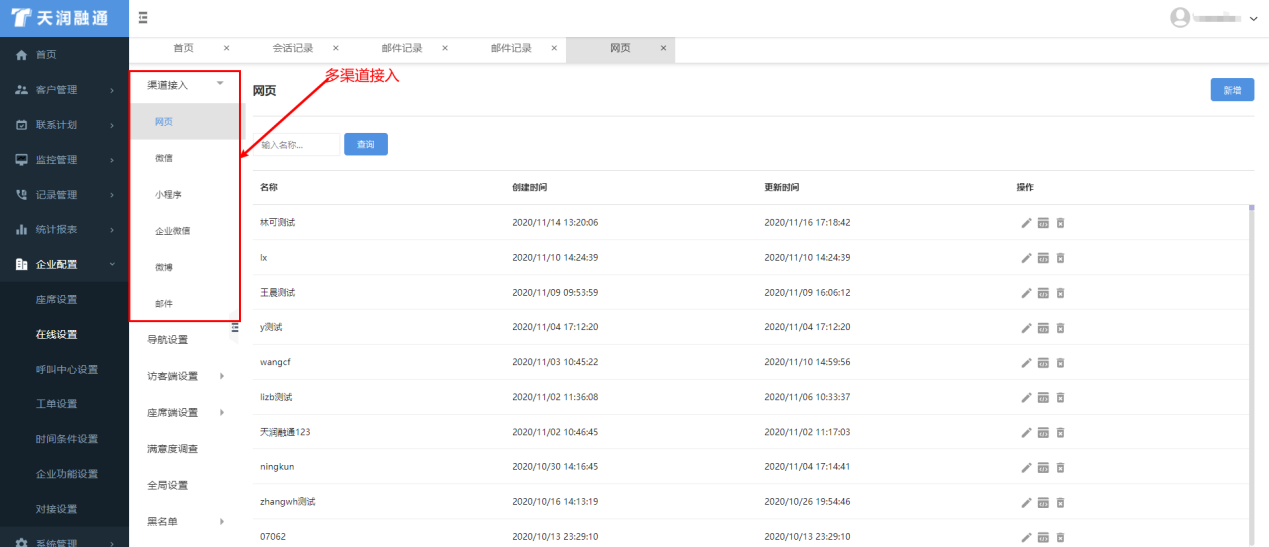Click the delete trash icon for lx row
The width and height of the screenshot is (1269, 547).
1060,257
